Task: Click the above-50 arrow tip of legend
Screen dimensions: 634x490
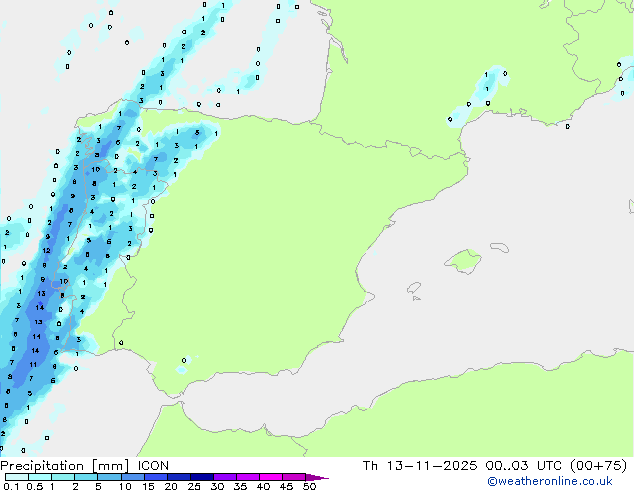Action: 317,477
